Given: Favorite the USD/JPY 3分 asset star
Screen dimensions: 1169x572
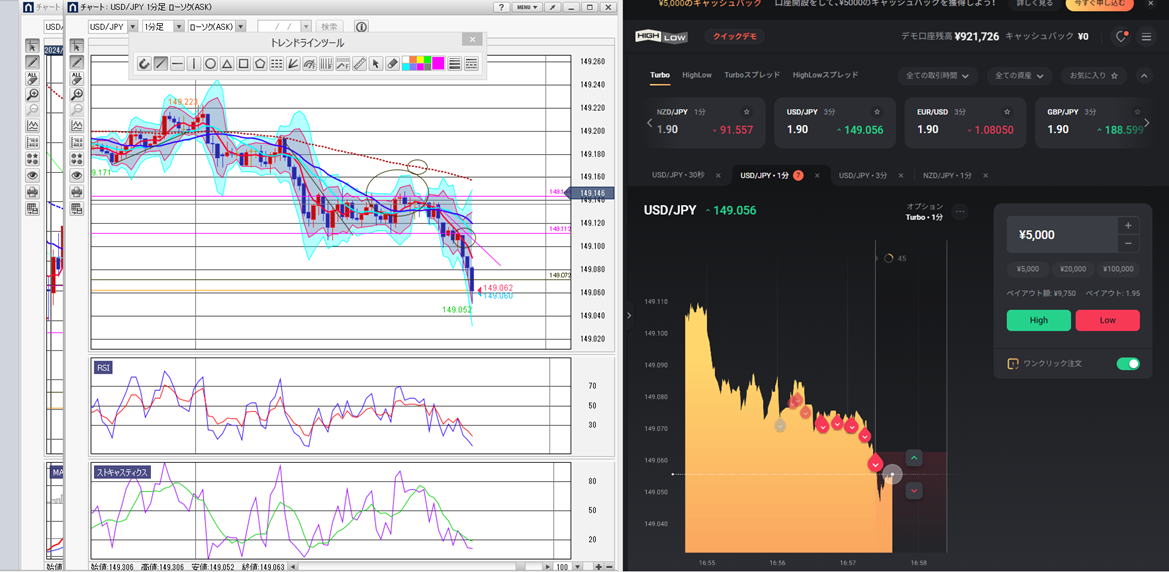Looking at the screenshot, I should point(877,112).
